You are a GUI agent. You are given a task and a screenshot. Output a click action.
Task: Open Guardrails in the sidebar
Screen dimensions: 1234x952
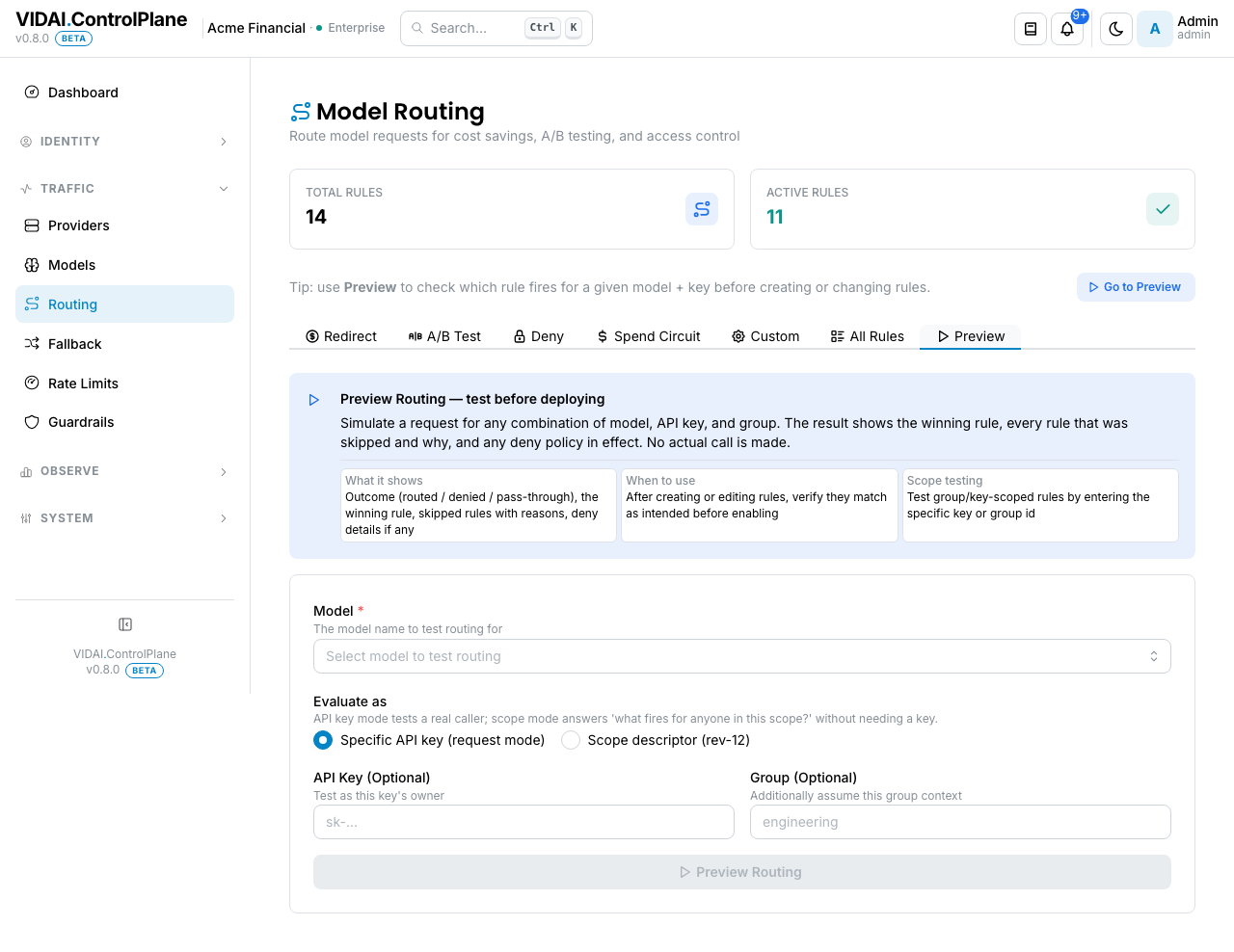point(124,422)
